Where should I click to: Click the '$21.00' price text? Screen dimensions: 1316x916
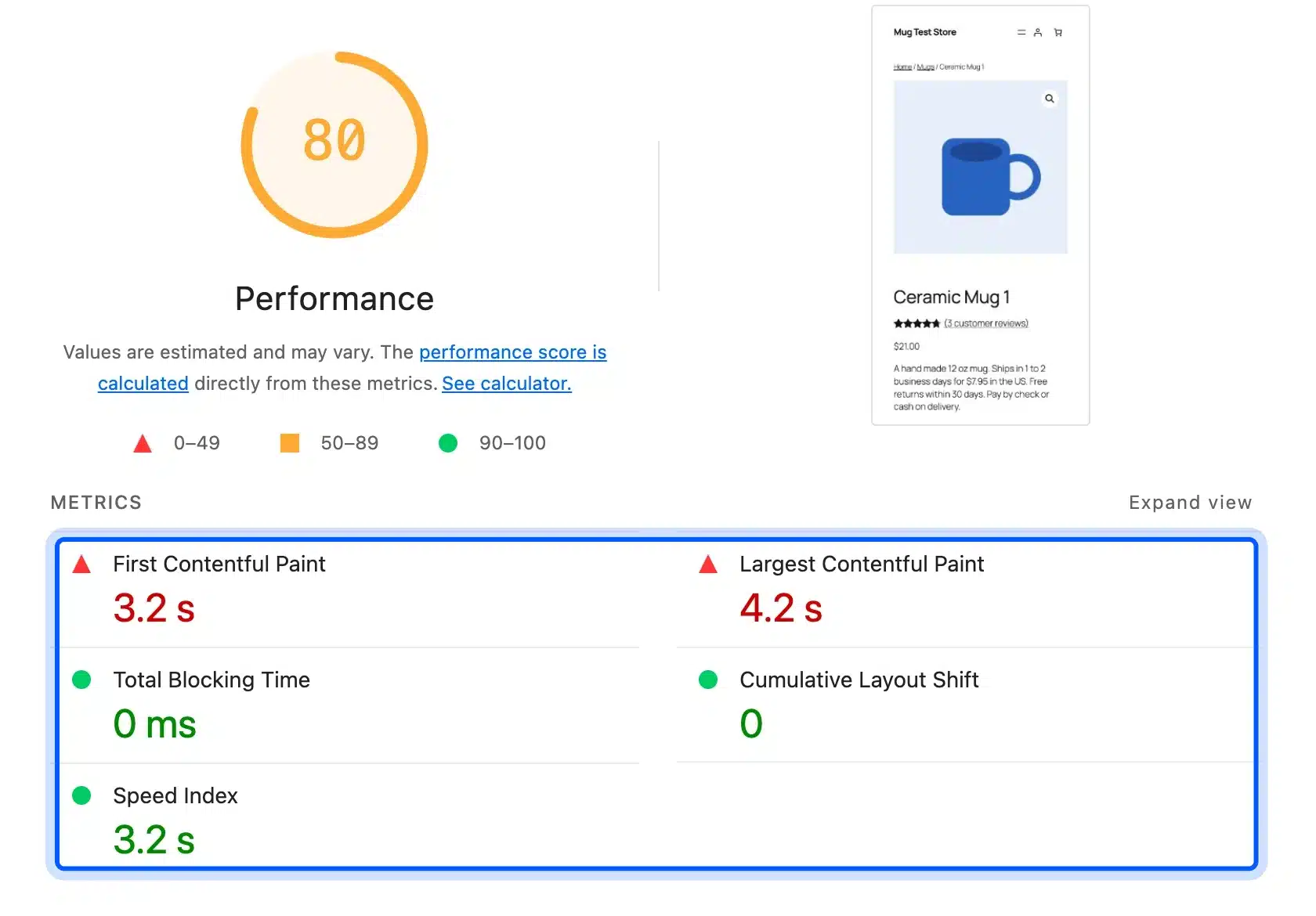pyautogui.click(x=907, y=346)
